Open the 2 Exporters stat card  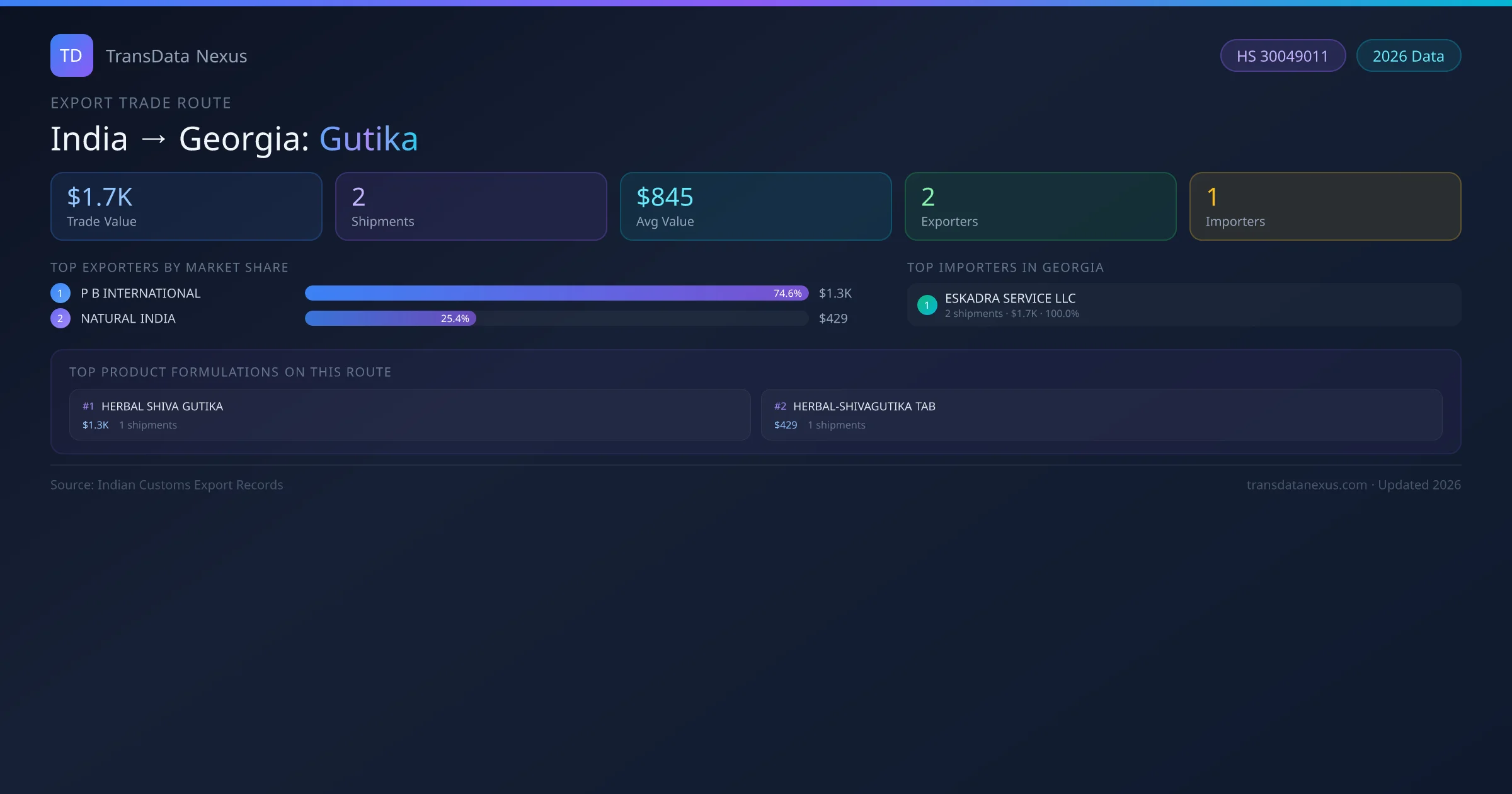point(1041,207)
